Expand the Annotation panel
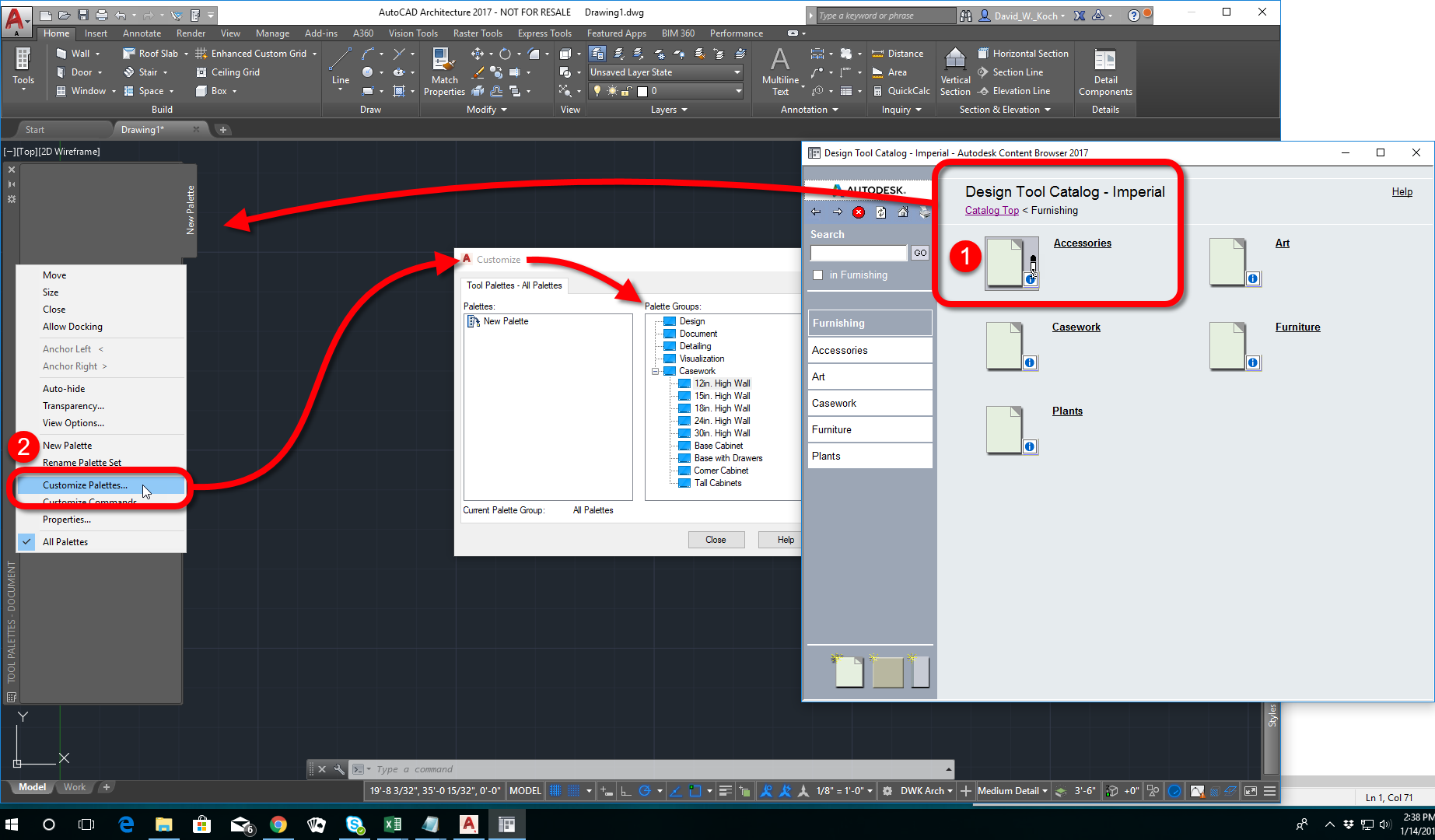Image resolution: width=1435 pixels, height=840 pixels. coord(809,110)
